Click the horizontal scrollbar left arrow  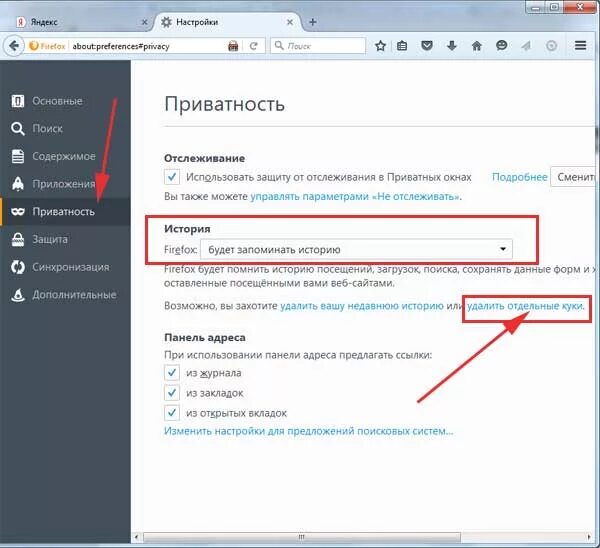tap(136, 537)
